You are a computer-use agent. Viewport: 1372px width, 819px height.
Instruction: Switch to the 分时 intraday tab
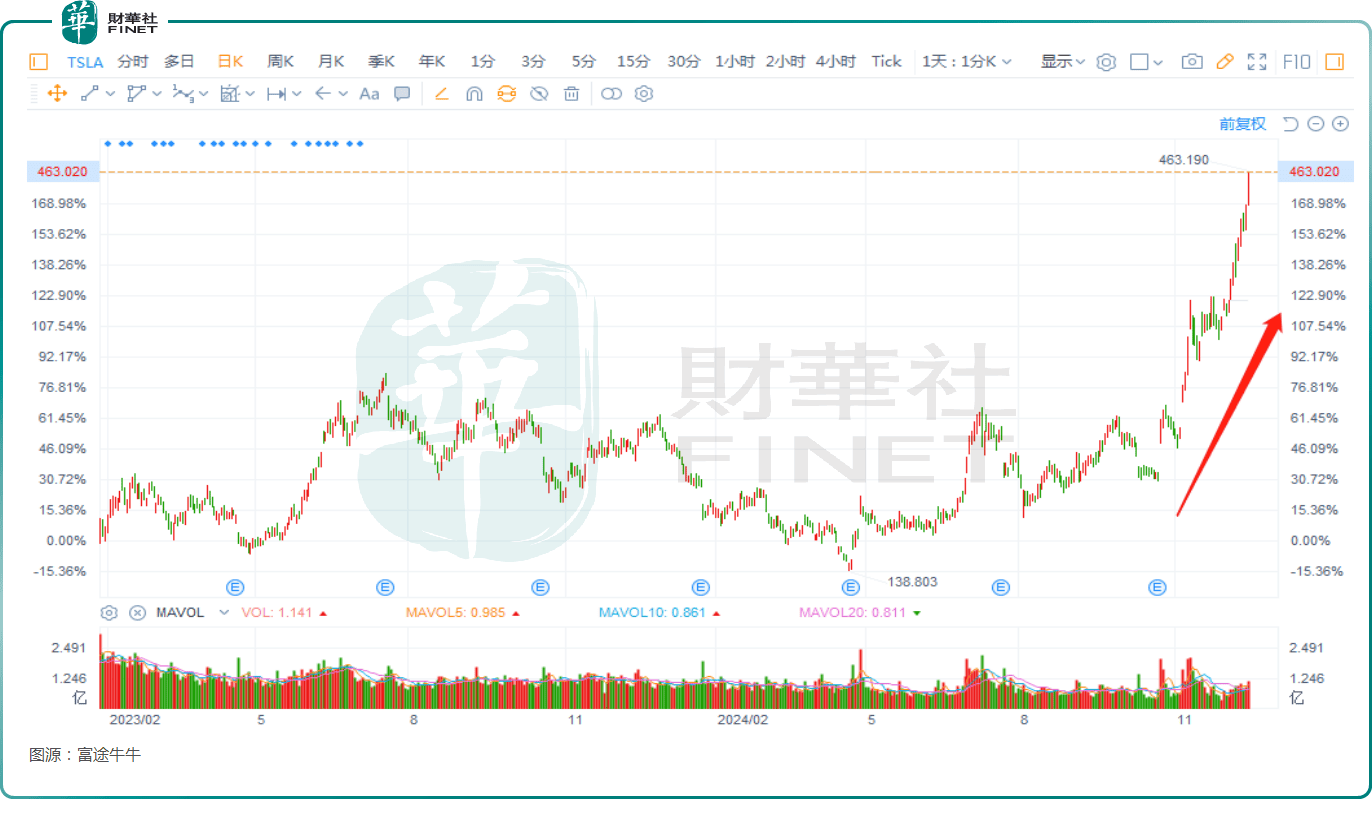[133, 62]
